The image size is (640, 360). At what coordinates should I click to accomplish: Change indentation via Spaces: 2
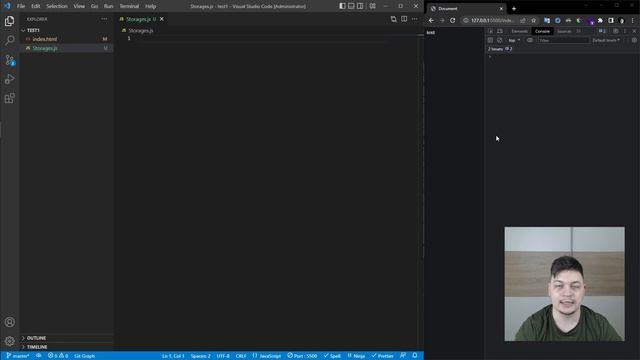(x=200, y=356)
